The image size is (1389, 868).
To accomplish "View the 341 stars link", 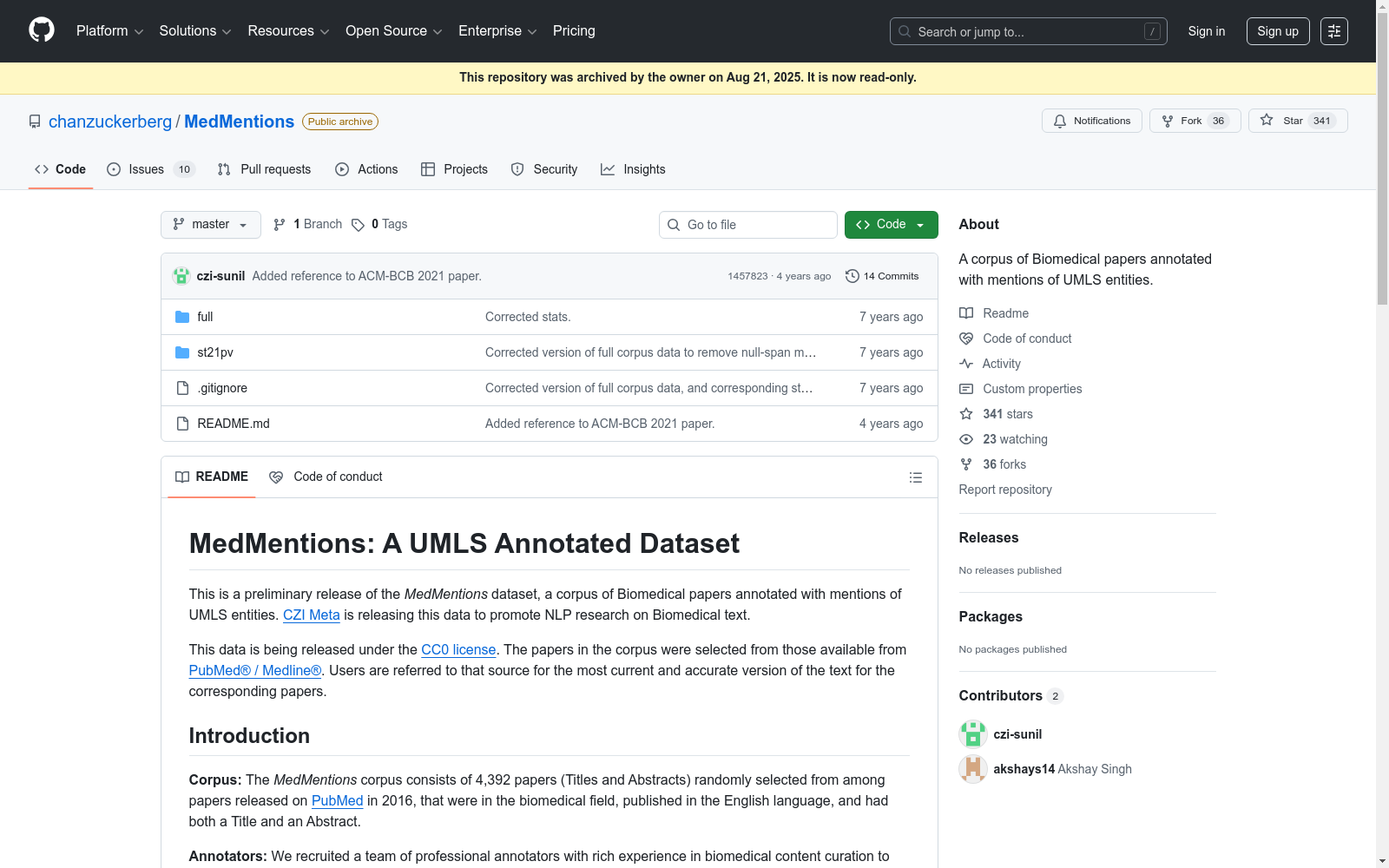I will (x=997, y=414).
